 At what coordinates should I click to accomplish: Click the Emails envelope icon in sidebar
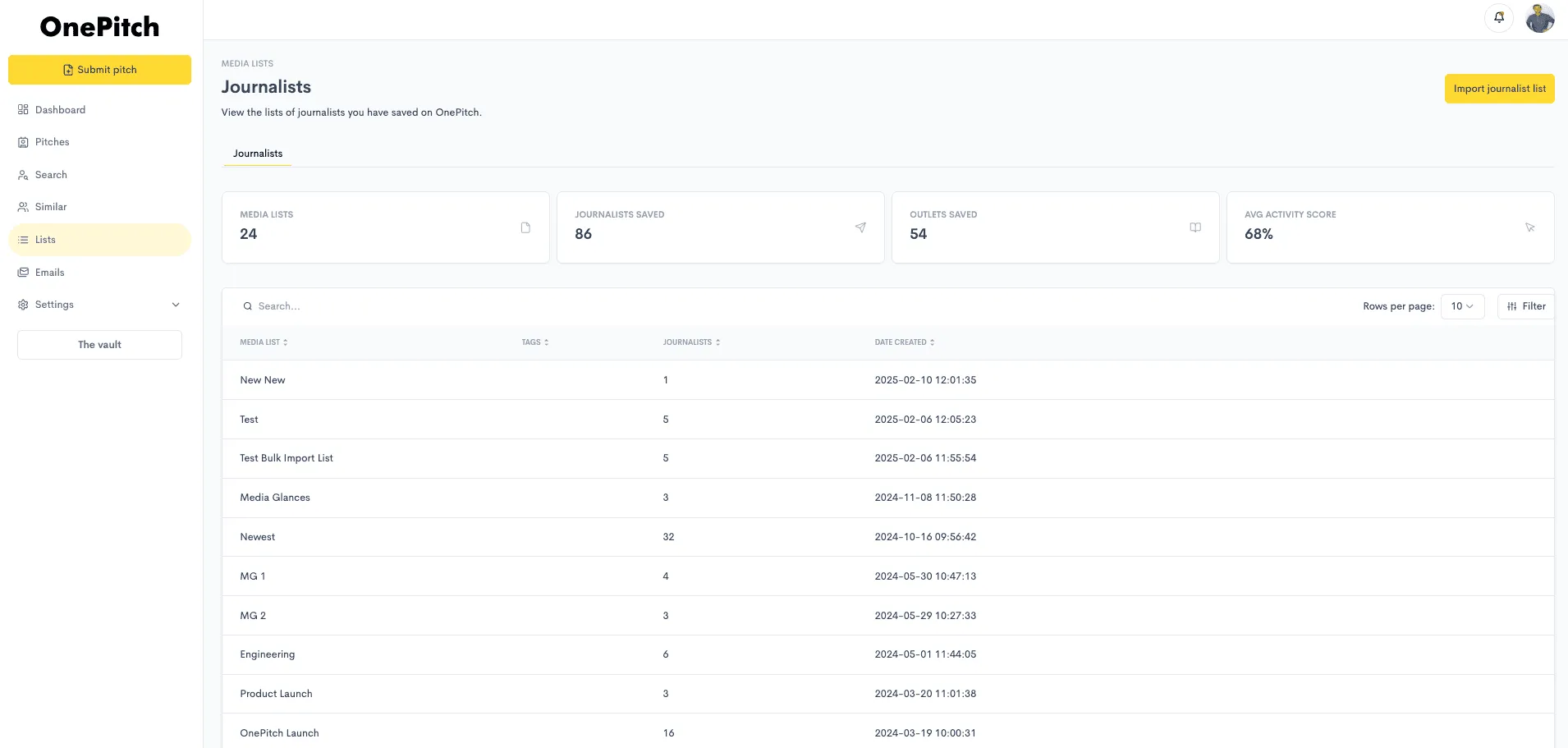pos(23,273)
